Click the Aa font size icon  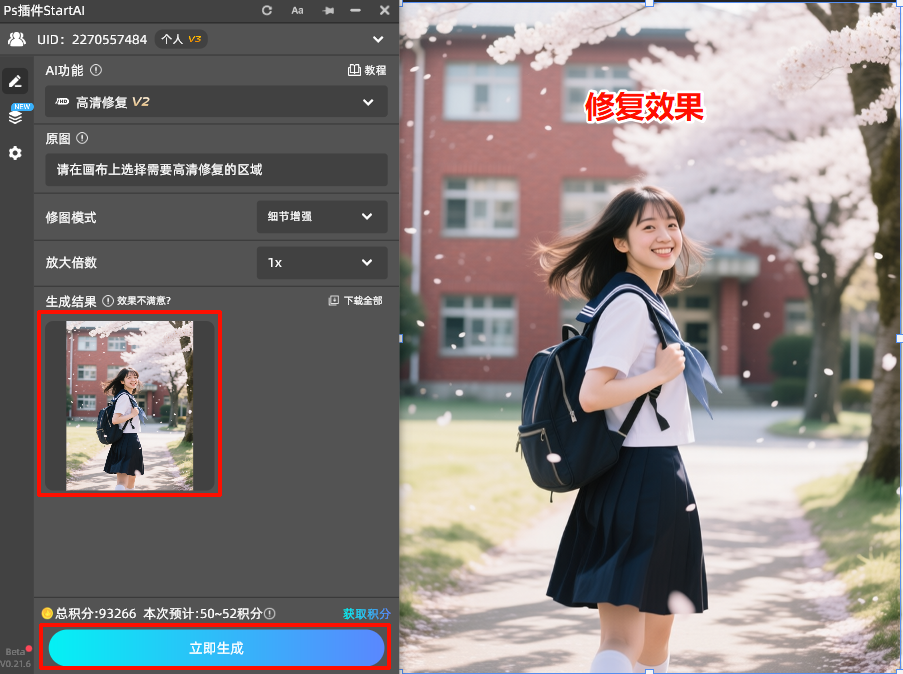coord(297,11)
